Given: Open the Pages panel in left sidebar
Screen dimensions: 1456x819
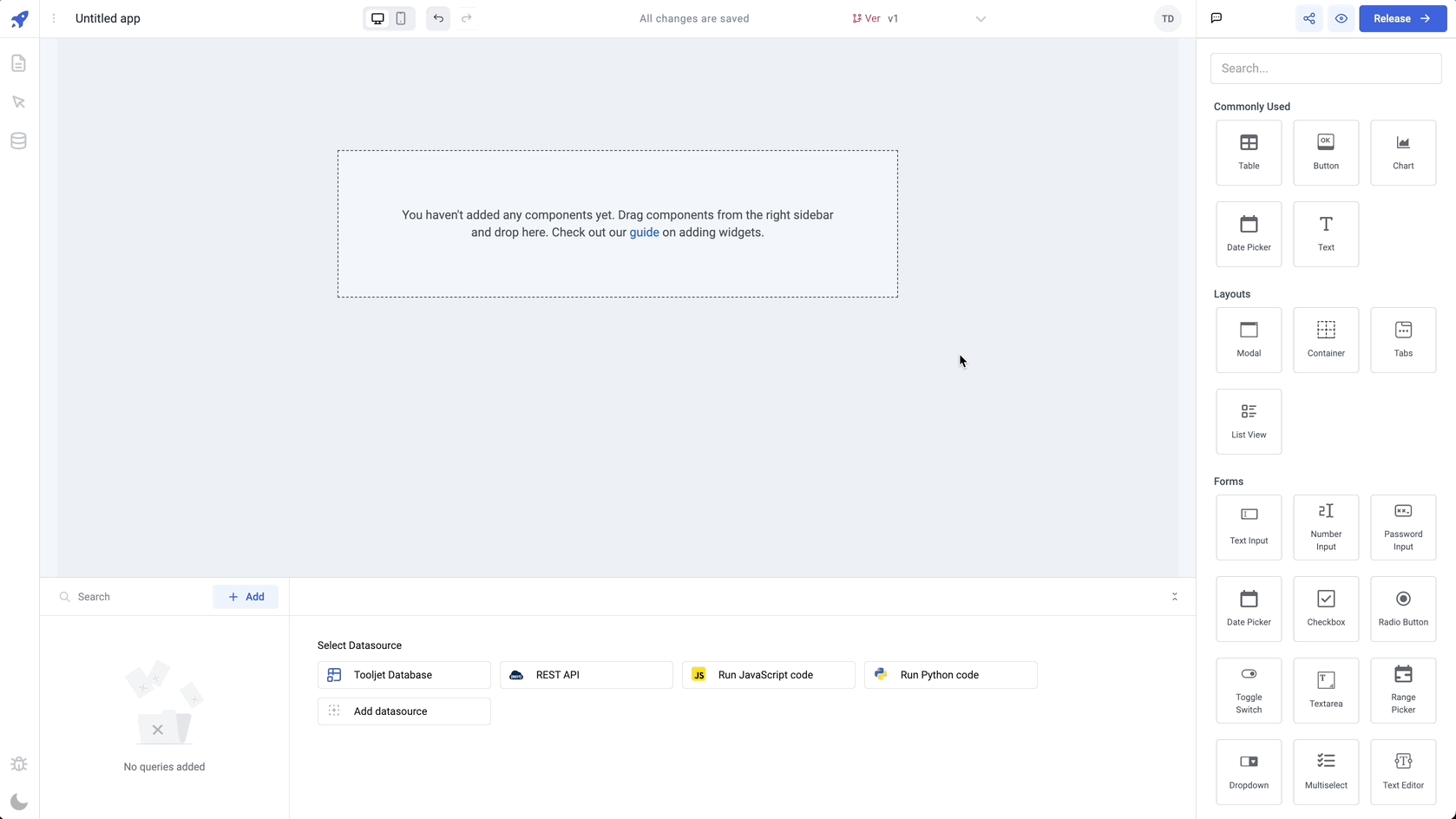Looking at the screenshot, I should pyautogui.click(x=18, y=63).
